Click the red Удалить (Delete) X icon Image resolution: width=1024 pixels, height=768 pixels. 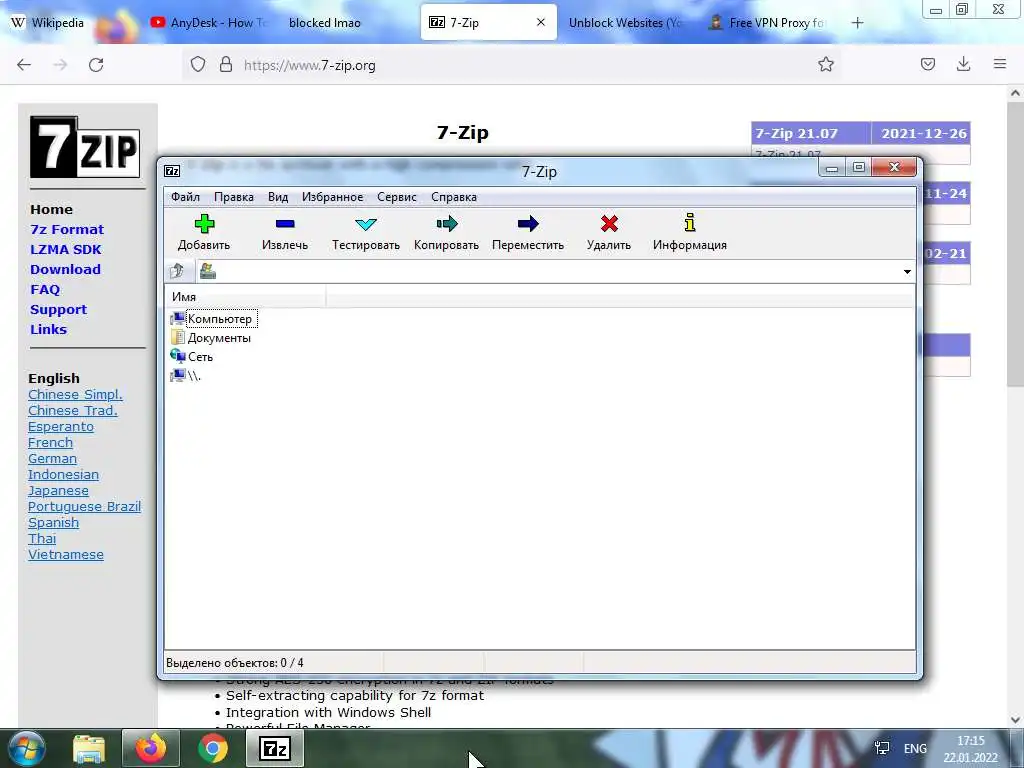[609, 224]
